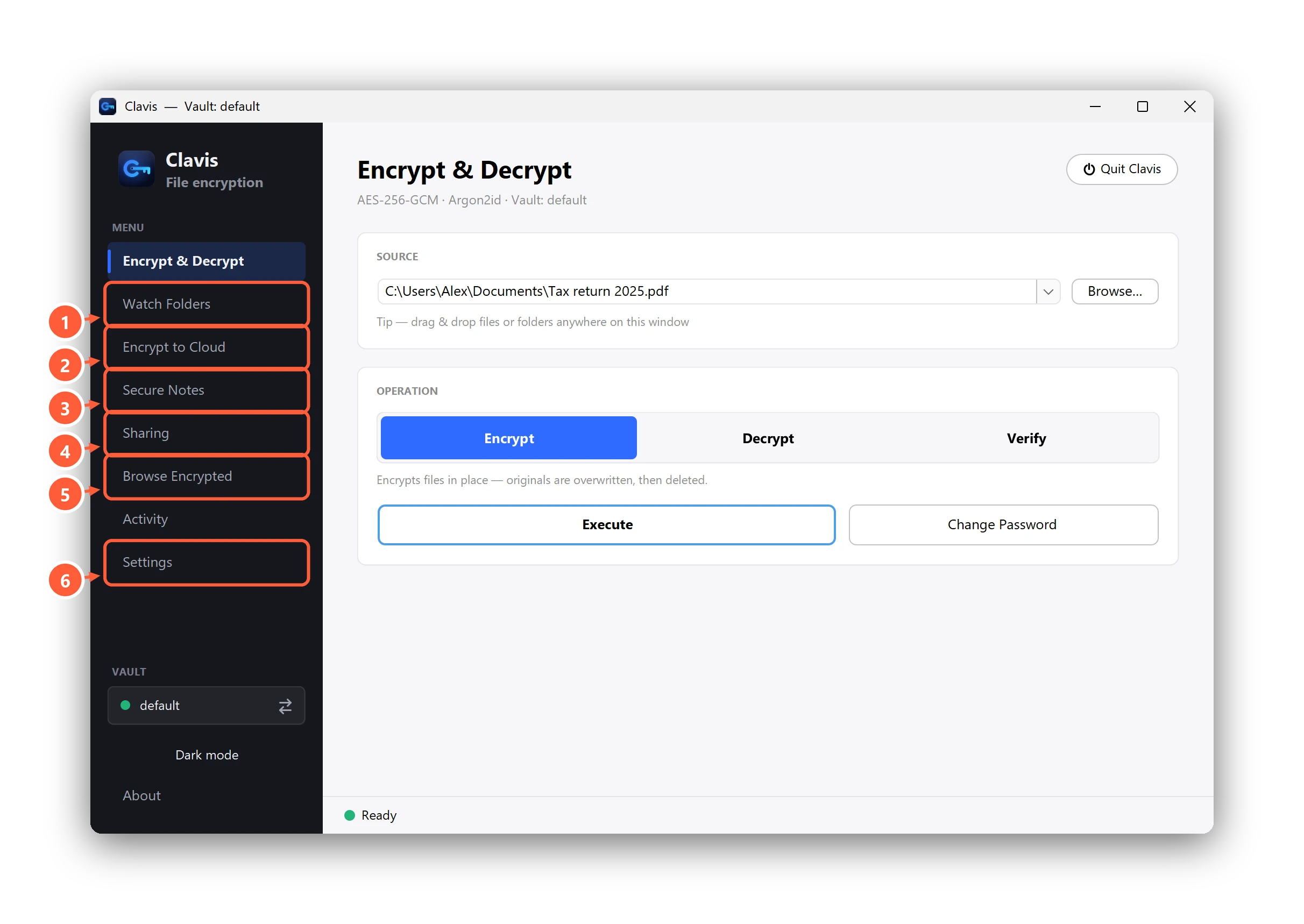Click the green vault status dot

(126, 706)
